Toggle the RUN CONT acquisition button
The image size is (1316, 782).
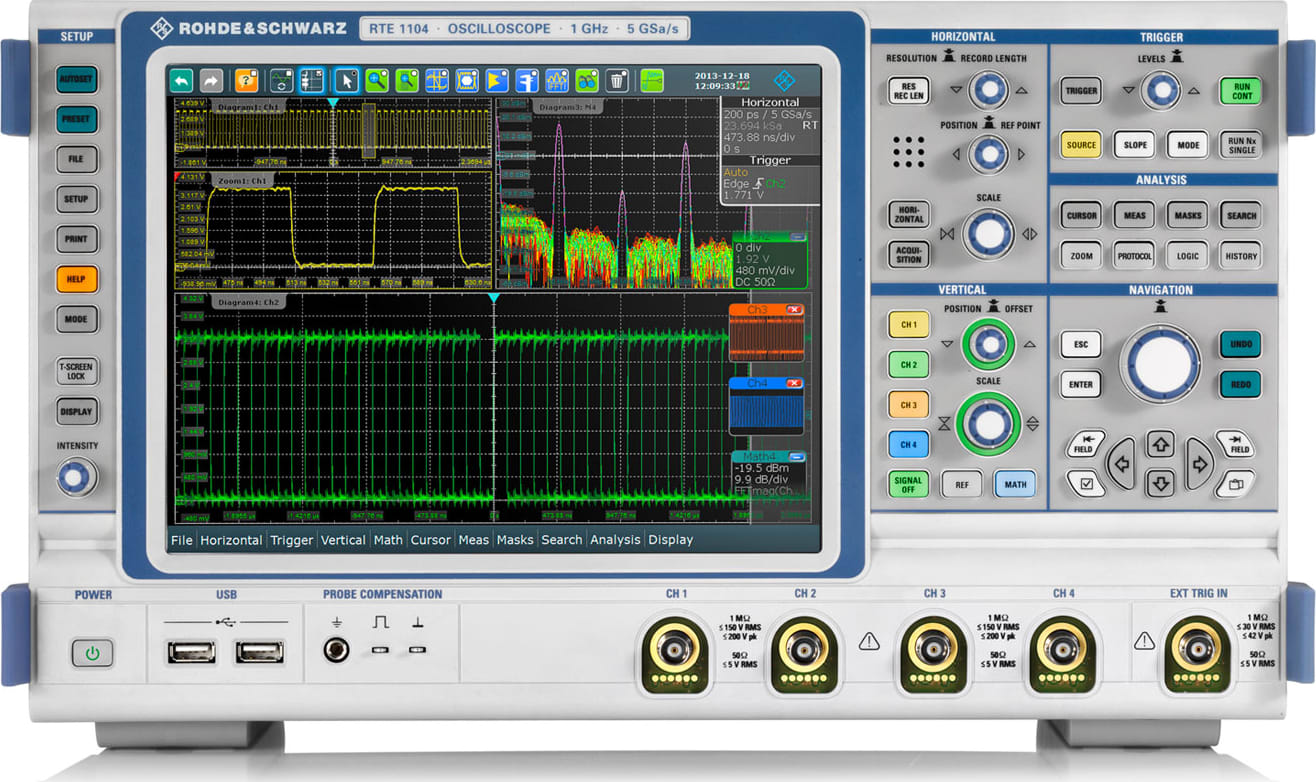click(x=1241, y=91)
